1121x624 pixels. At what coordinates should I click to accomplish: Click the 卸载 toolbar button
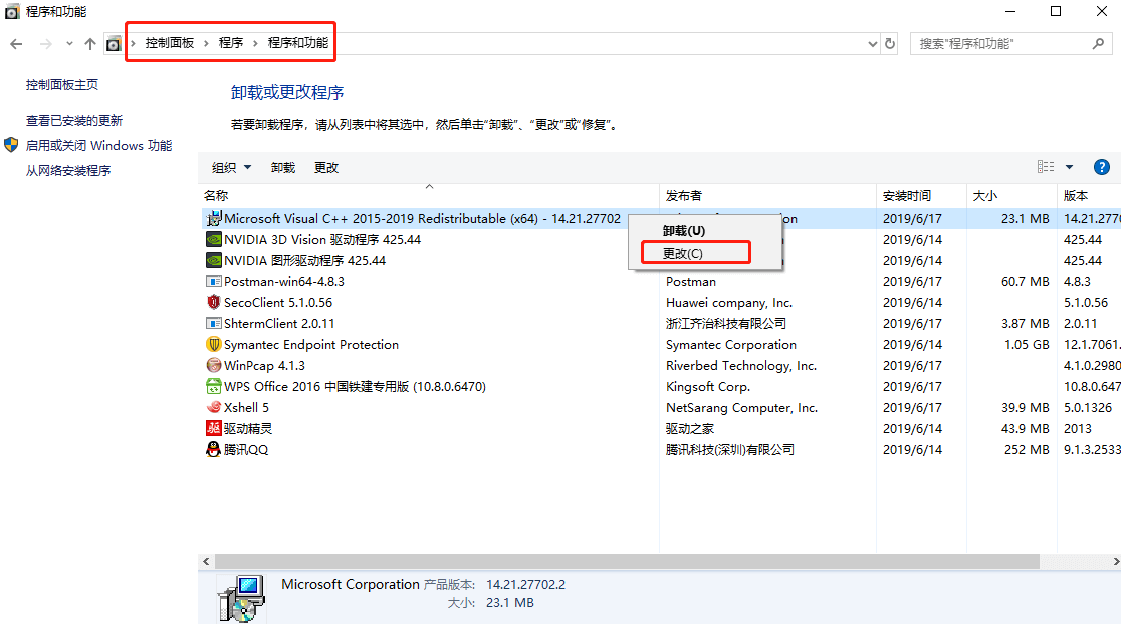(x=283, y=167)
